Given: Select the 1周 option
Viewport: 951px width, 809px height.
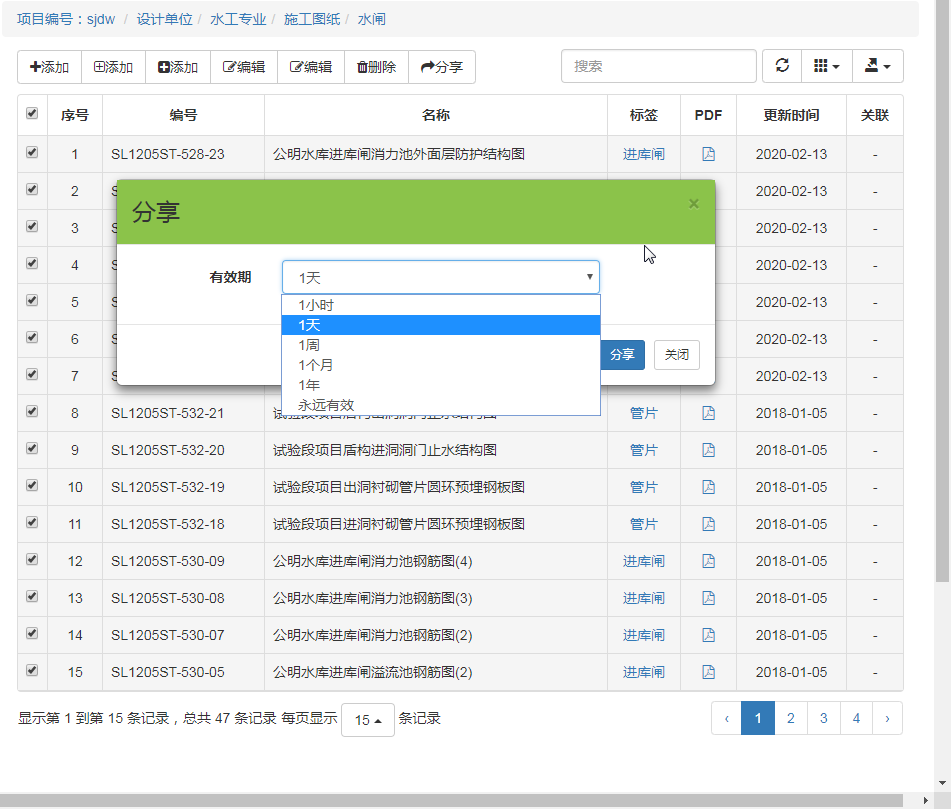Looking at the screenshot, I should point(440,345).
